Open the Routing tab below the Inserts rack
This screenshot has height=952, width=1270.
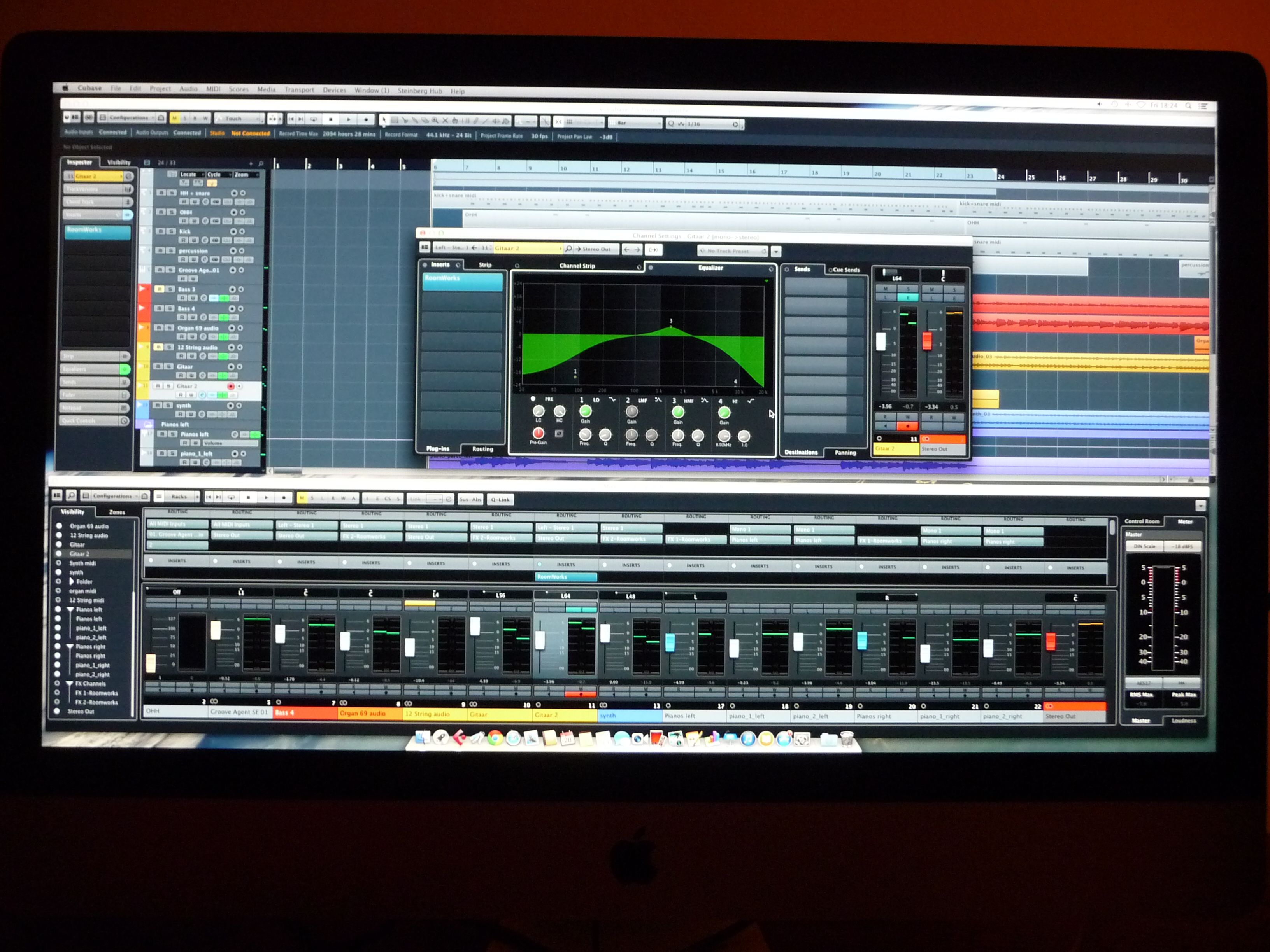click(x=482, y=449)
